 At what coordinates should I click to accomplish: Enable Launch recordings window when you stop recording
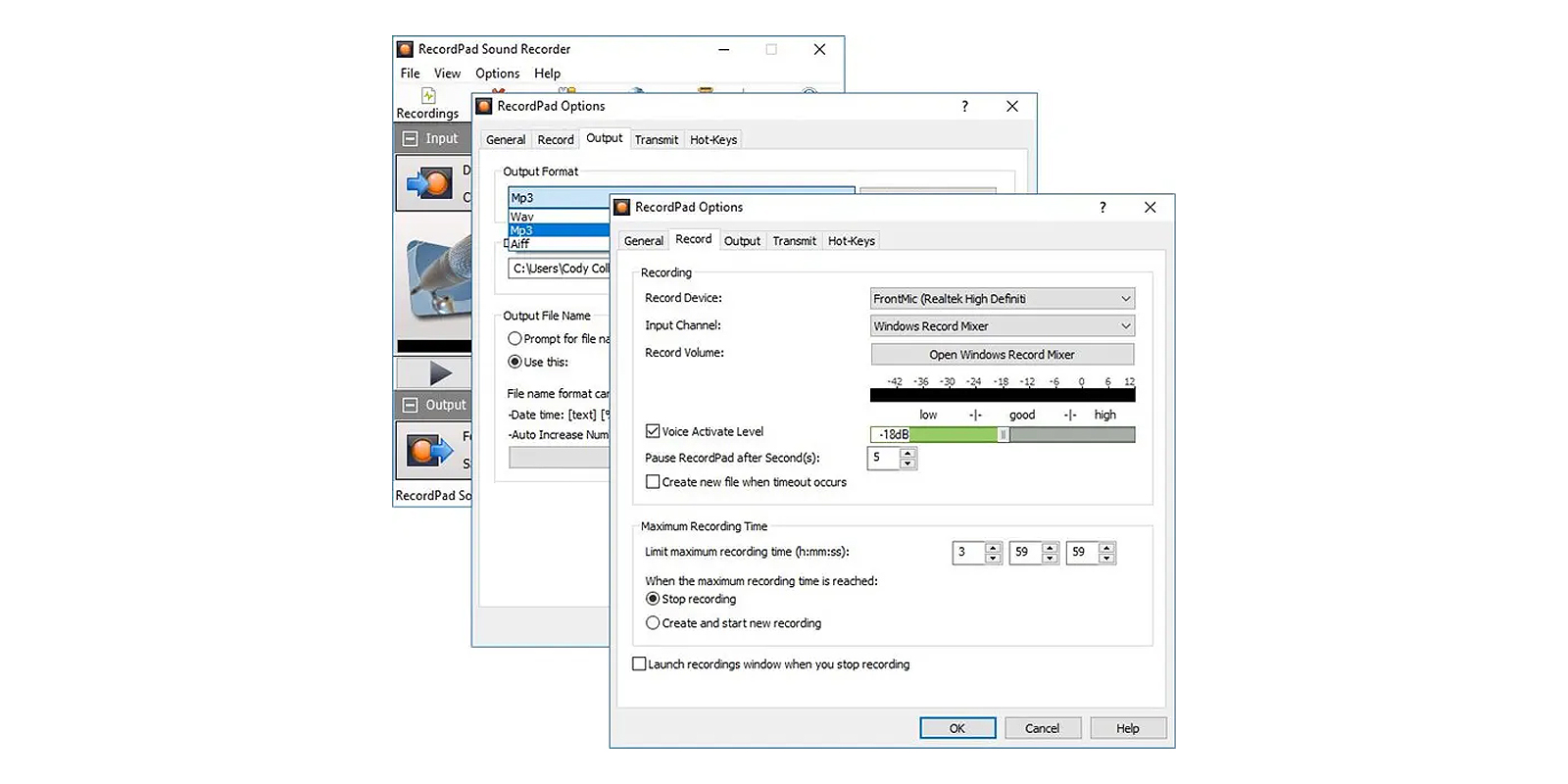639,664
